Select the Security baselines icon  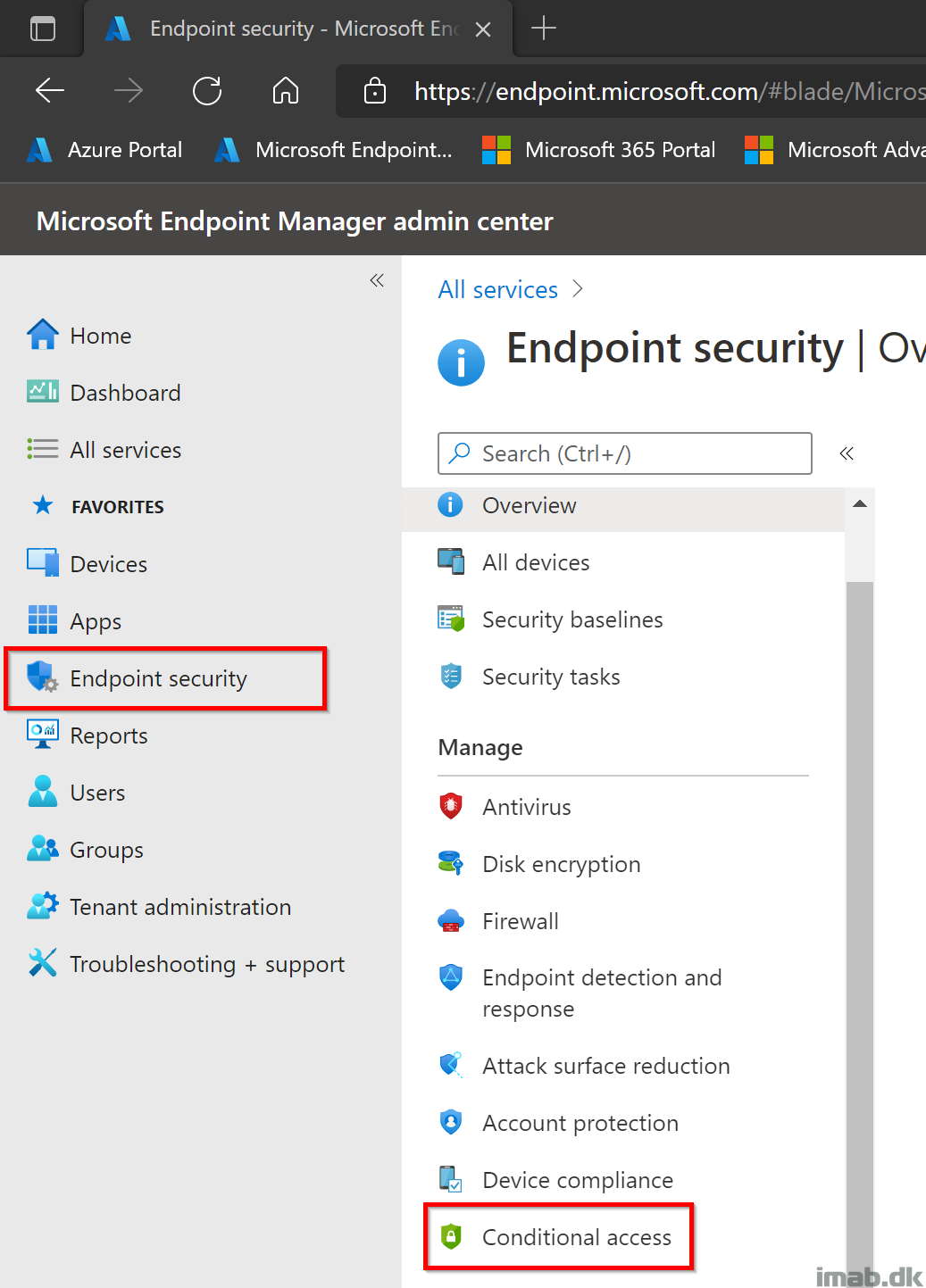point(451,619)
